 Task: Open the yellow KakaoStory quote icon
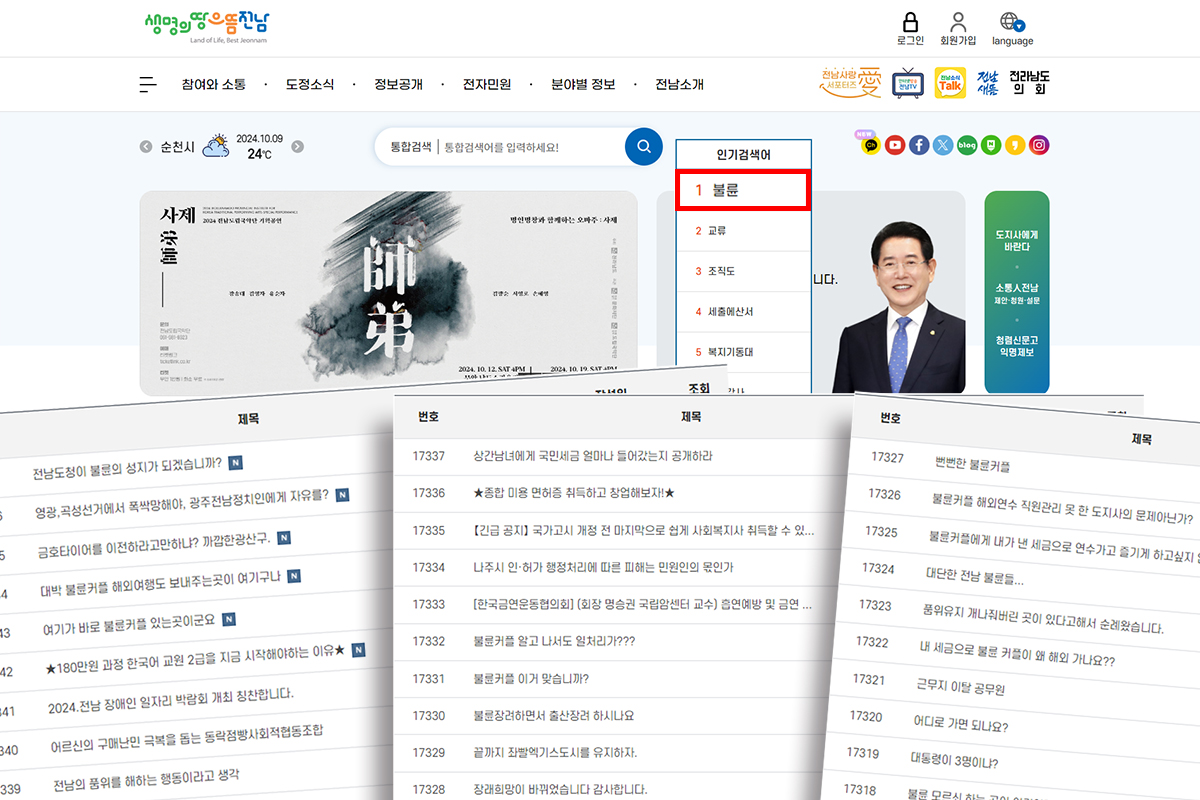(1015, 145)
